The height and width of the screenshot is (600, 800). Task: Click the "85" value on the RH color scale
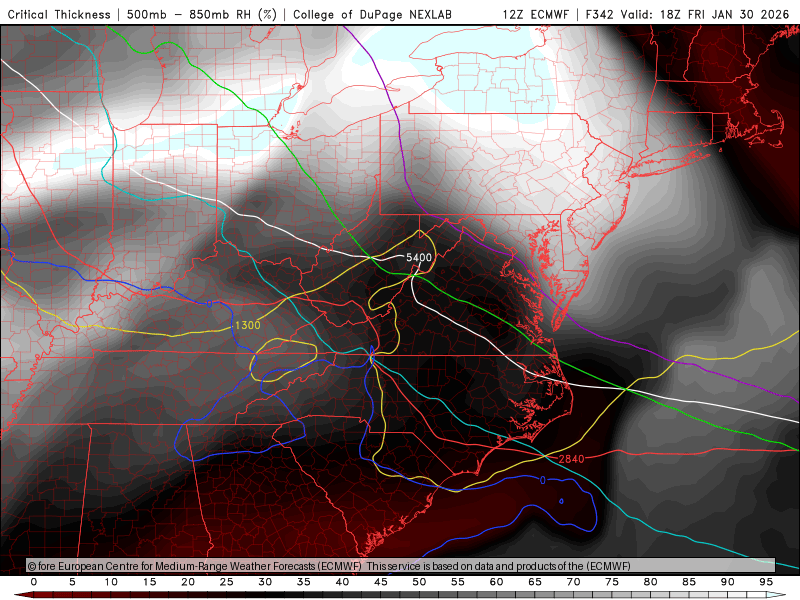[689, 582]
